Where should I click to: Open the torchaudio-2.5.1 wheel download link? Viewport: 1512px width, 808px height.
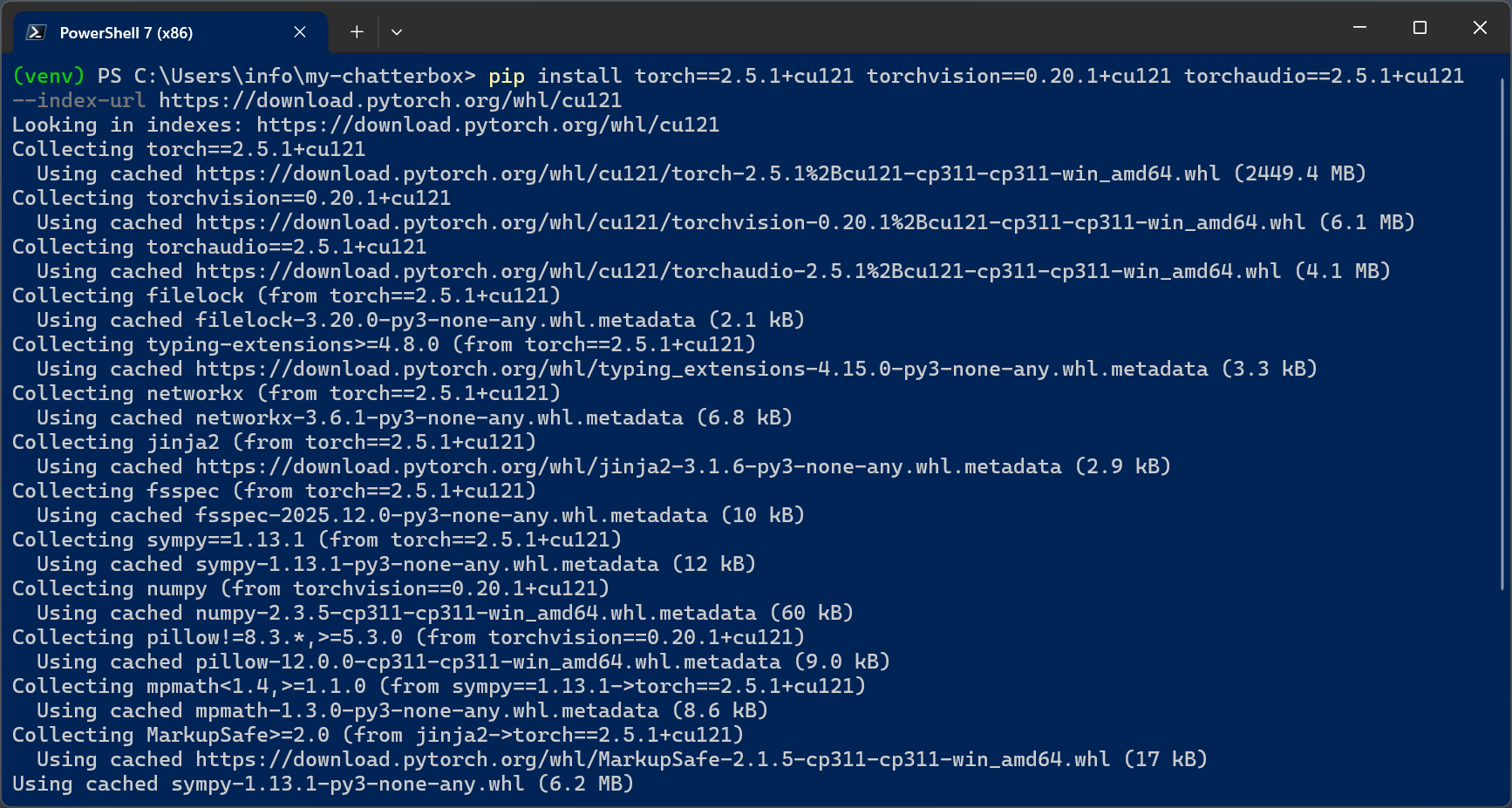click(738, 271)
